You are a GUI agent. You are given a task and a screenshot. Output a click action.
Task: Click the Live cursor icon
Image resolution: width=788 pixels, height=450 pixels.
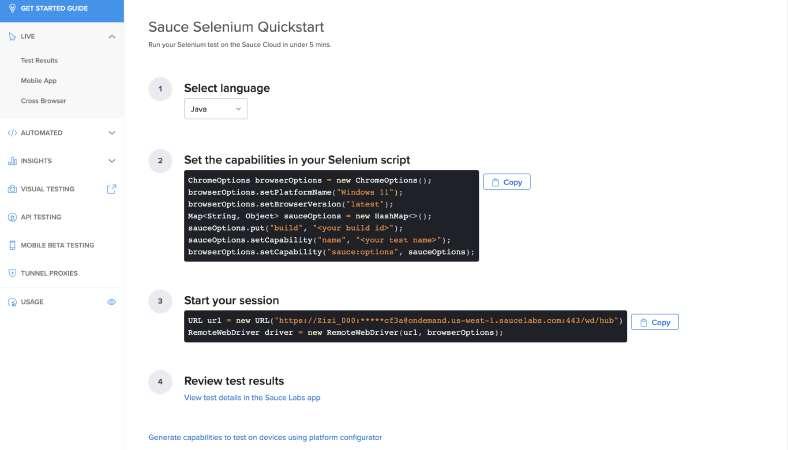pyautogui.click(x=11, y=36)
